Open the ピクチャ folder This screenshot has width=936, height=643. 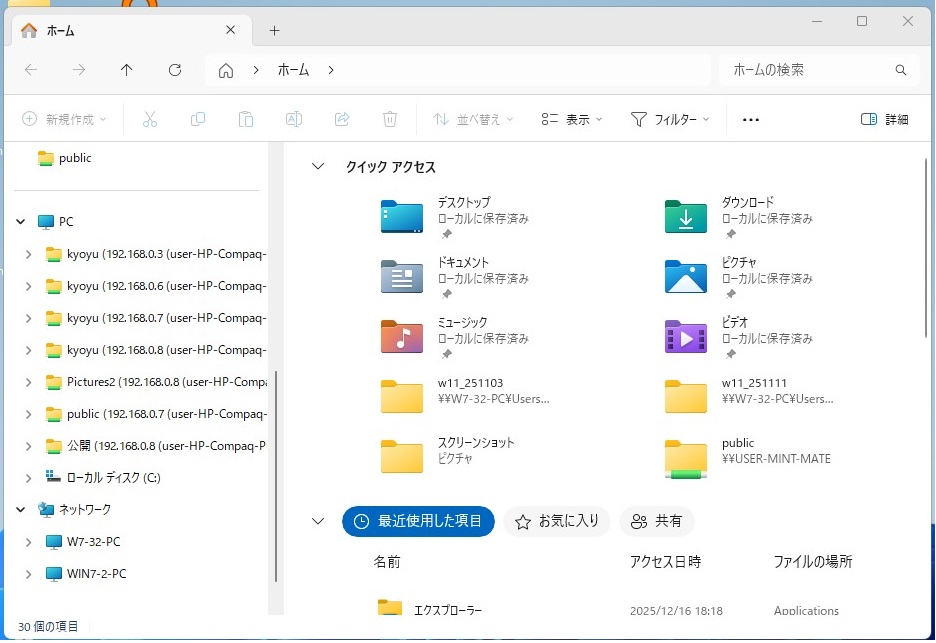coord(686,277)
